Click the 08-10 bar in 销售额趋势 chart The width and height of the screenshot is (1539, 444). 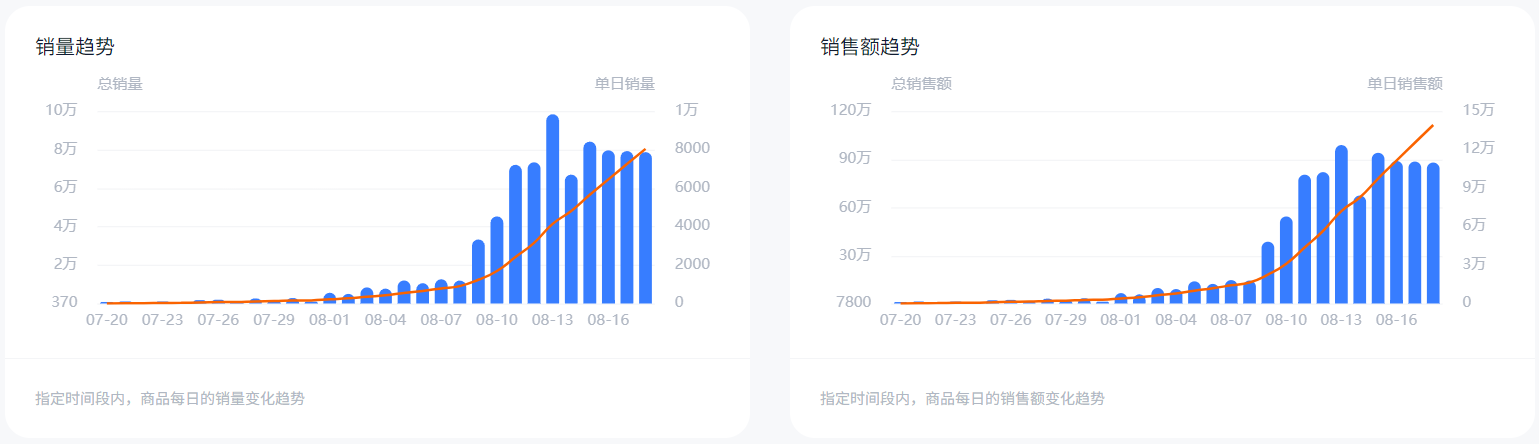[x=1286, y=260]
